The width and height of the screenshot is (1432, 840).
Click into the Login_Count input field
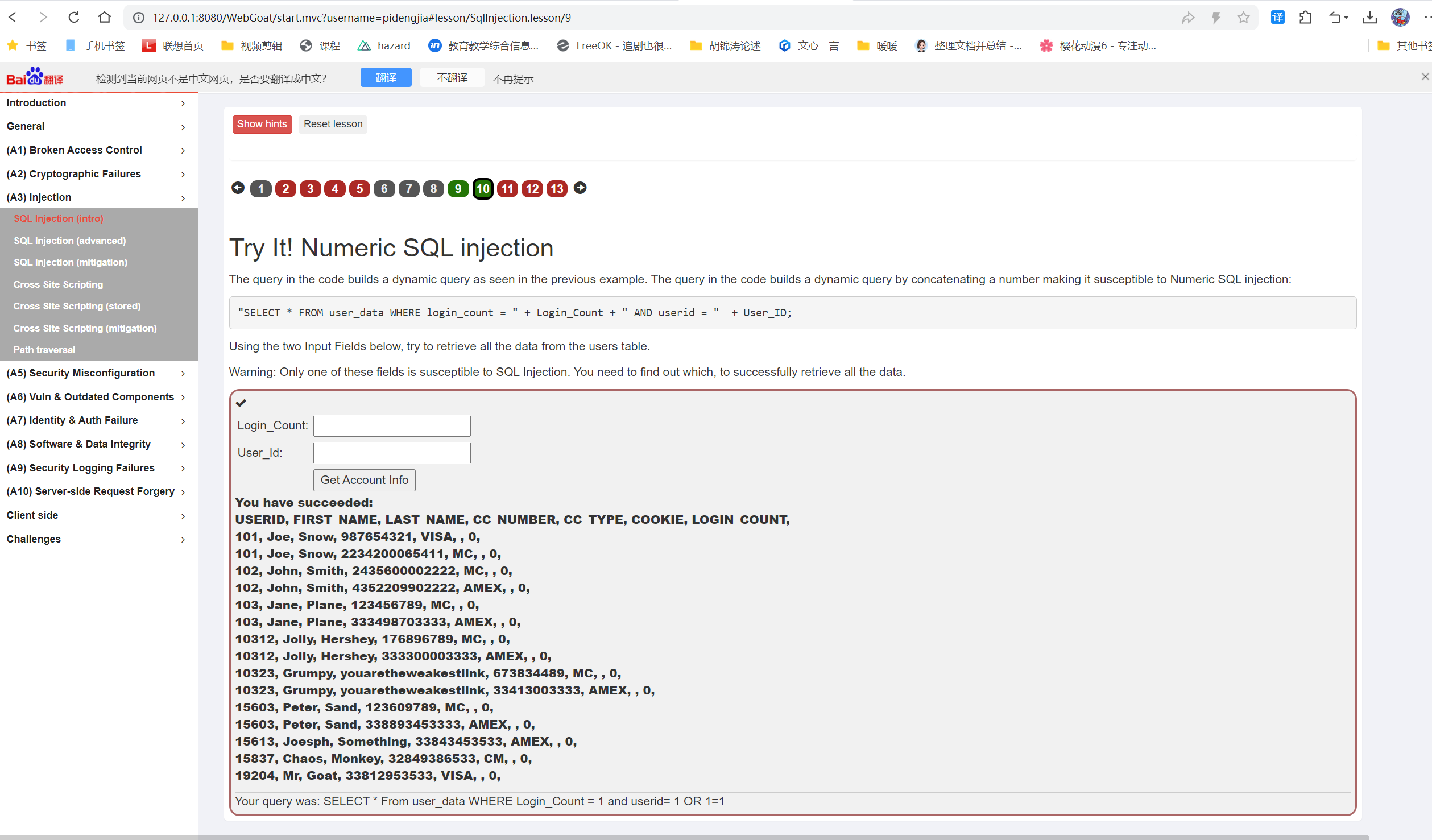[392, 425]
